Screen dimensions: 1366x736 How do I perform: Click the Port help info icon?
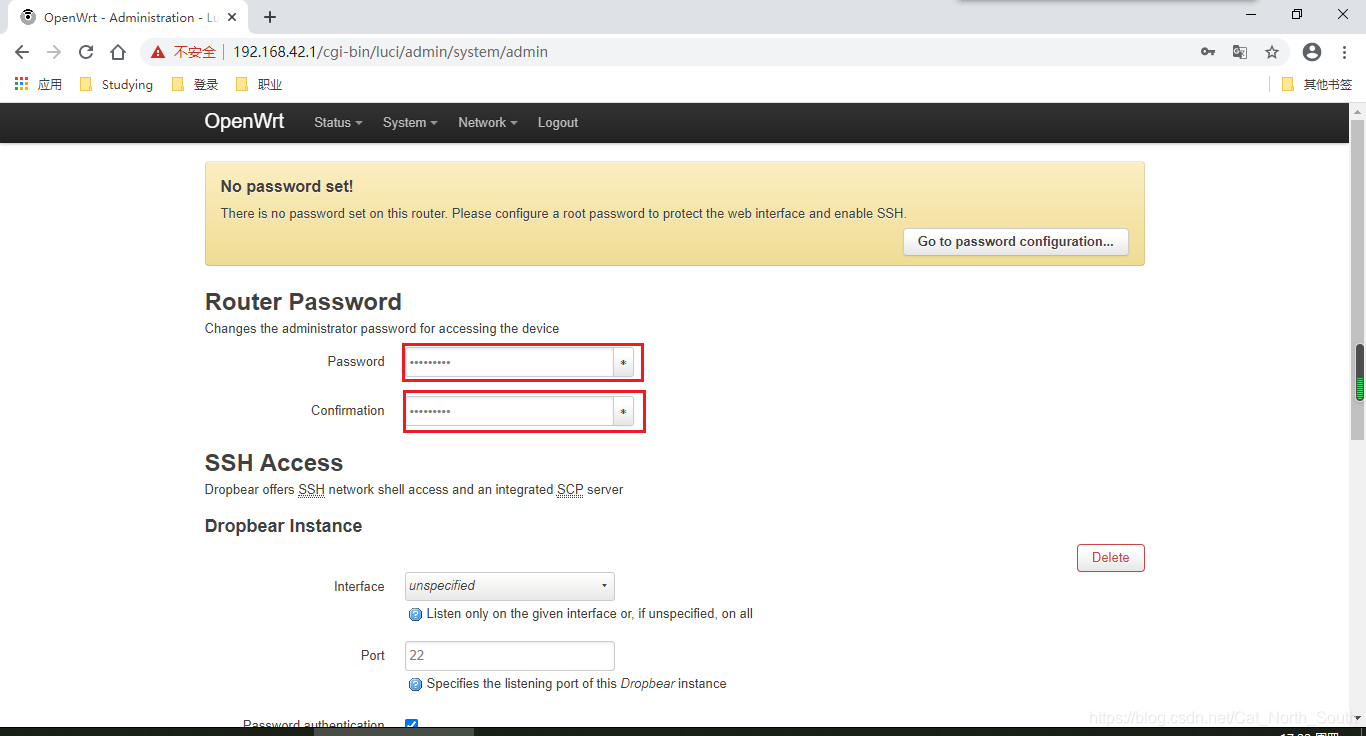click(416, 684)
